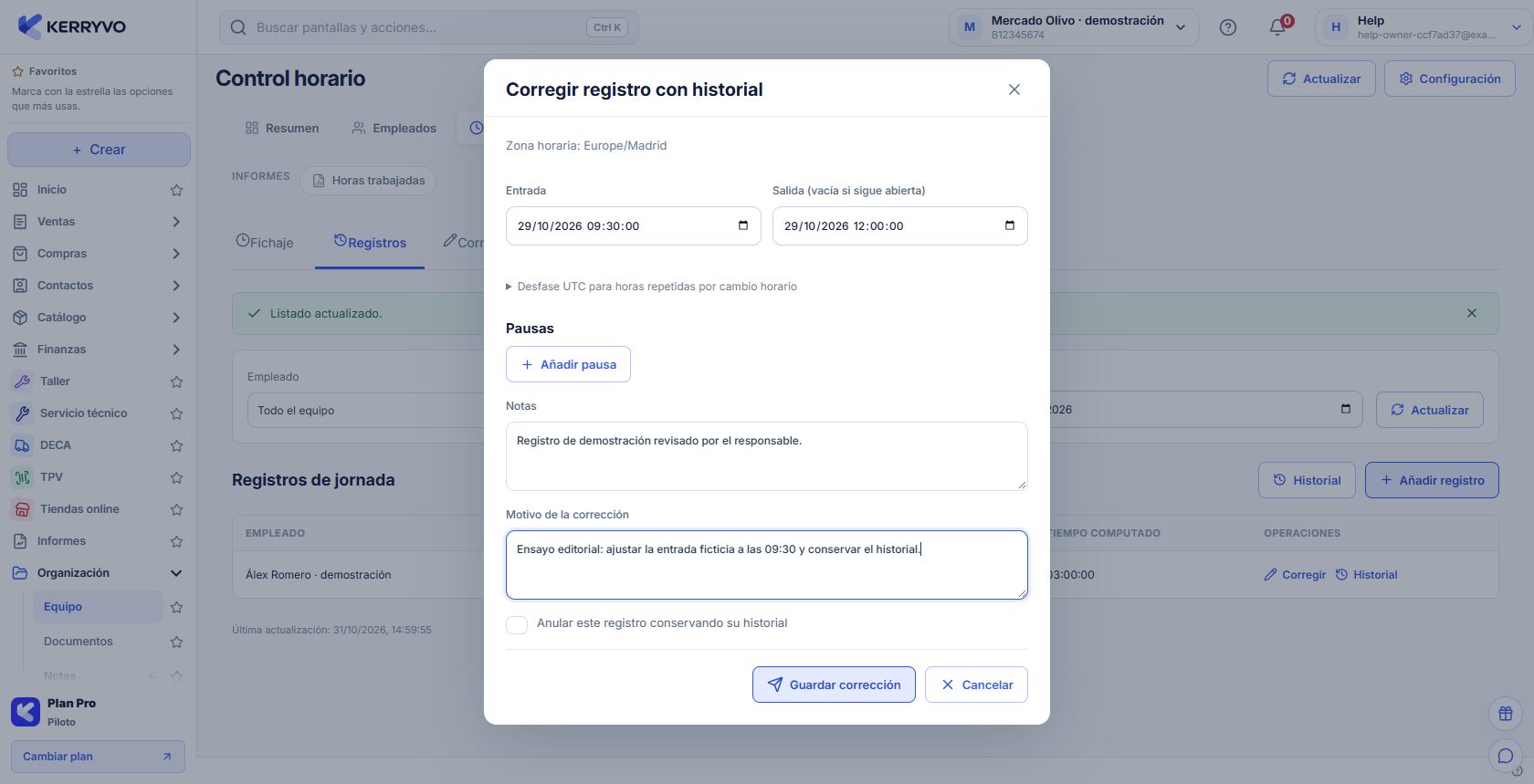Switch to the Registros tab
This screenshot has width=1534, height=784.
click(x=370, y=242)
